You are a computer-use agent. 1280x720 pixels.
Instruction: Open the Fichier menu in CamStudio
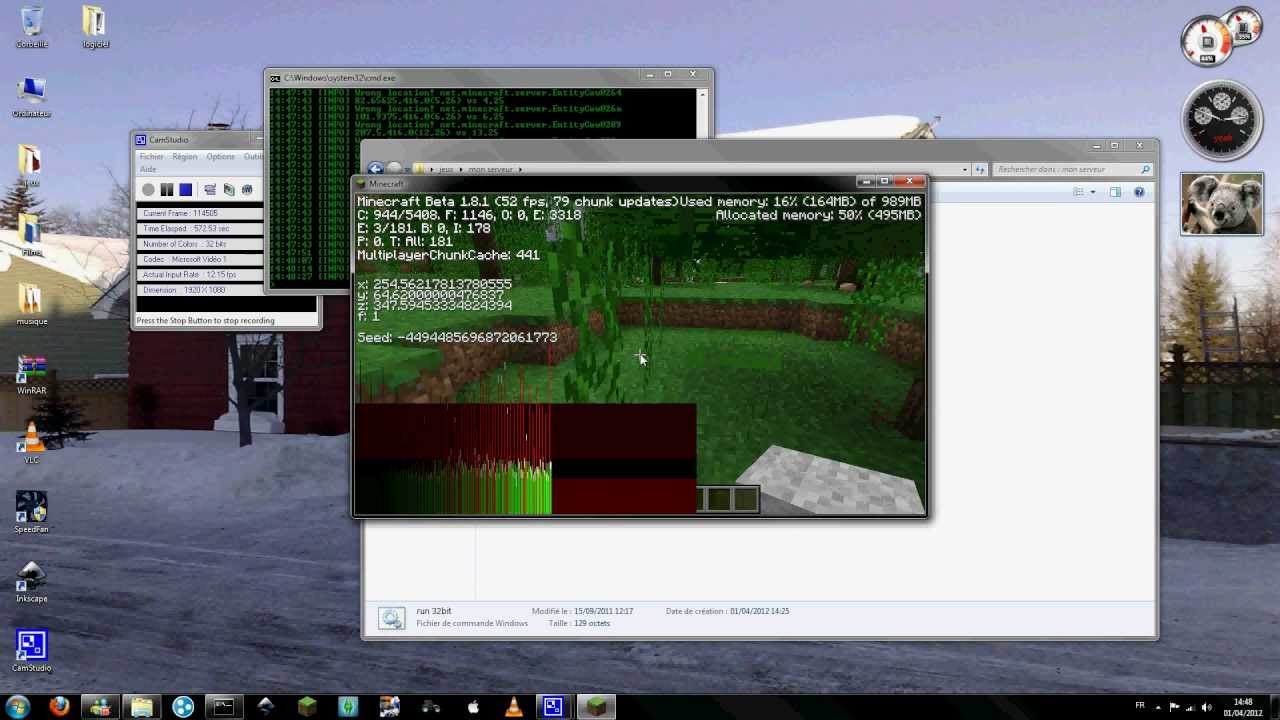pos(151,157)
